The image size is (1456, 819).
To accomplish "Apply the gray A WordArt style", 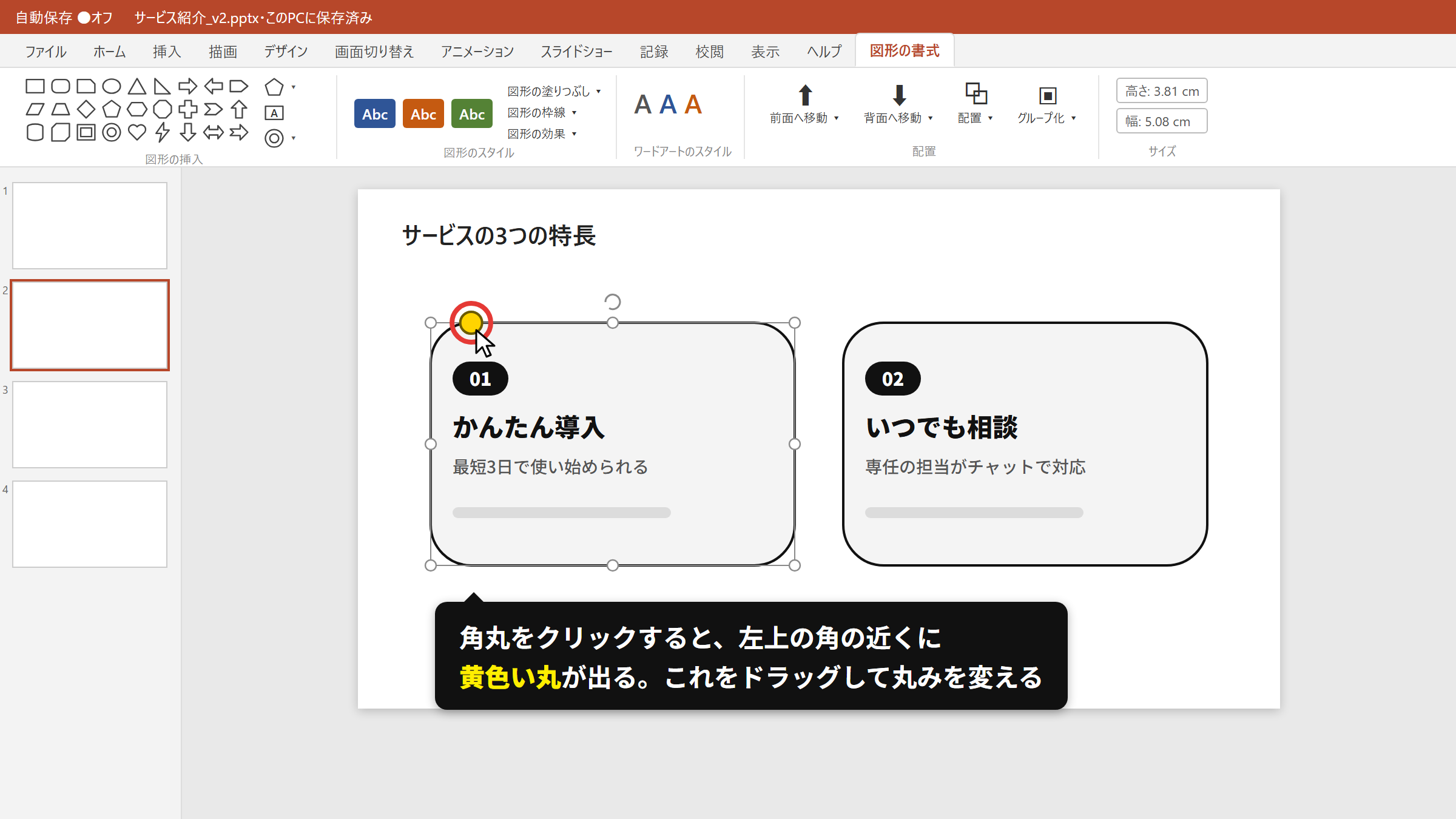I will [x=643, y=104].
